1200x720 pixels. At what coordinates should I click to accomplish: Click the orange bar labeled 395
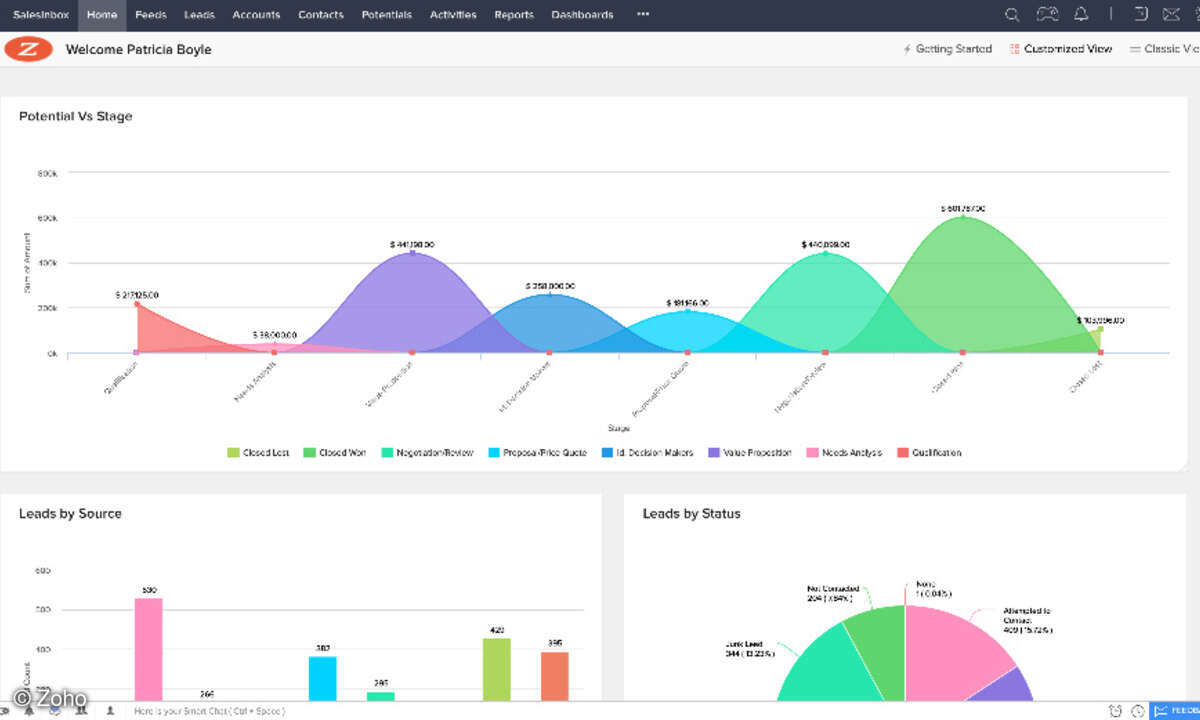(x=555, y=676)
